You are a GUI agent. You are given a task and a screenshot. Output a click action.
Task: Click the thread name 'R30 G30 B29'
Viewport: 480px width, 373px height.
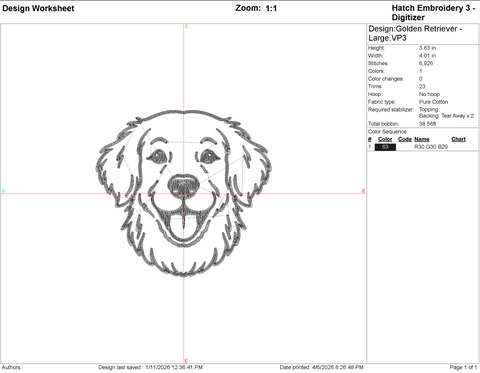pyautogui.click(x=431, y=147)
